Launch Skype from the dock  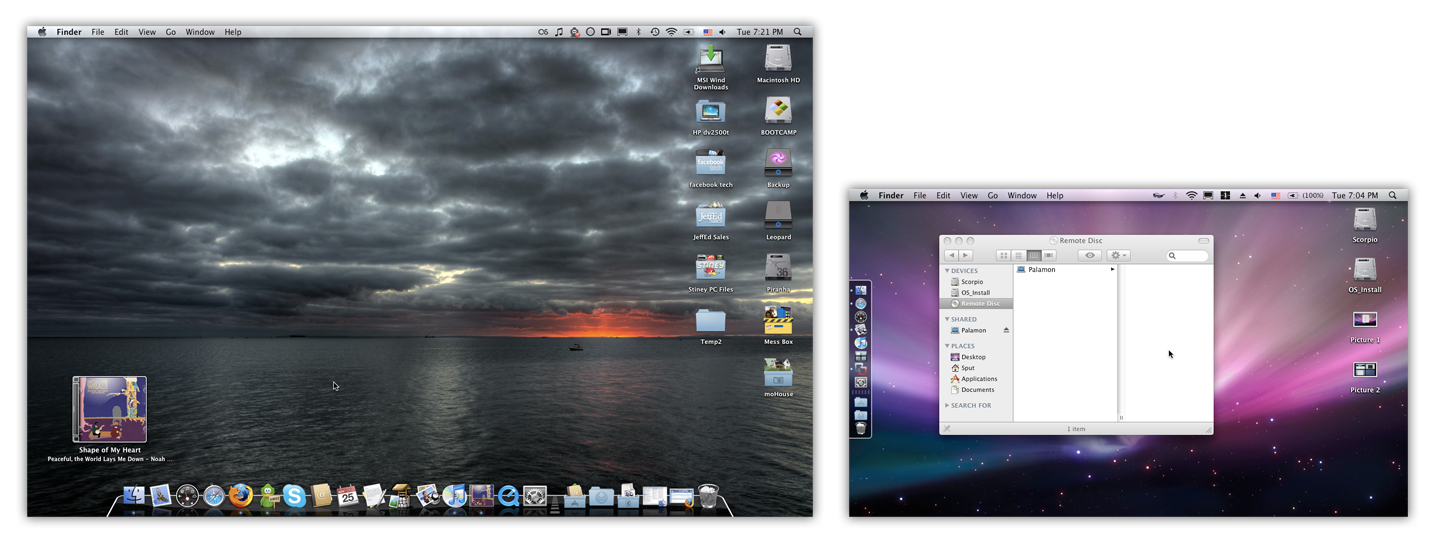(294, 496)
